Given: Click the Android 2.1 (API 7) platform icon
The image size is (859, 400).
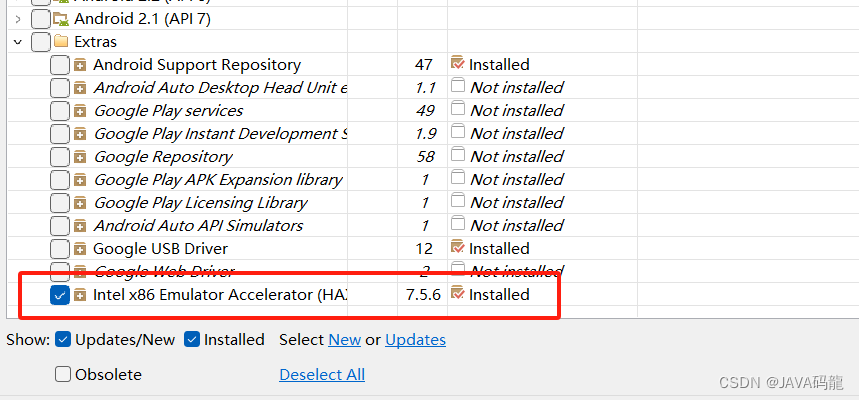Looking at the screenshot, I should [59, 19].
